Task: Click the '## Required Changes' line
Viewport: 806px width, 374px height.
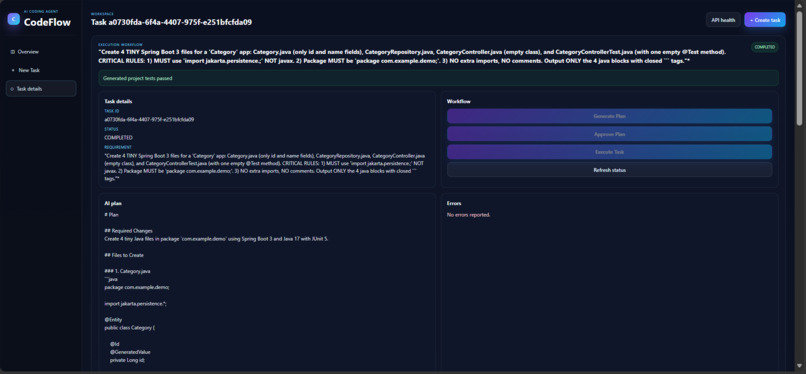Action: (129, 231)
